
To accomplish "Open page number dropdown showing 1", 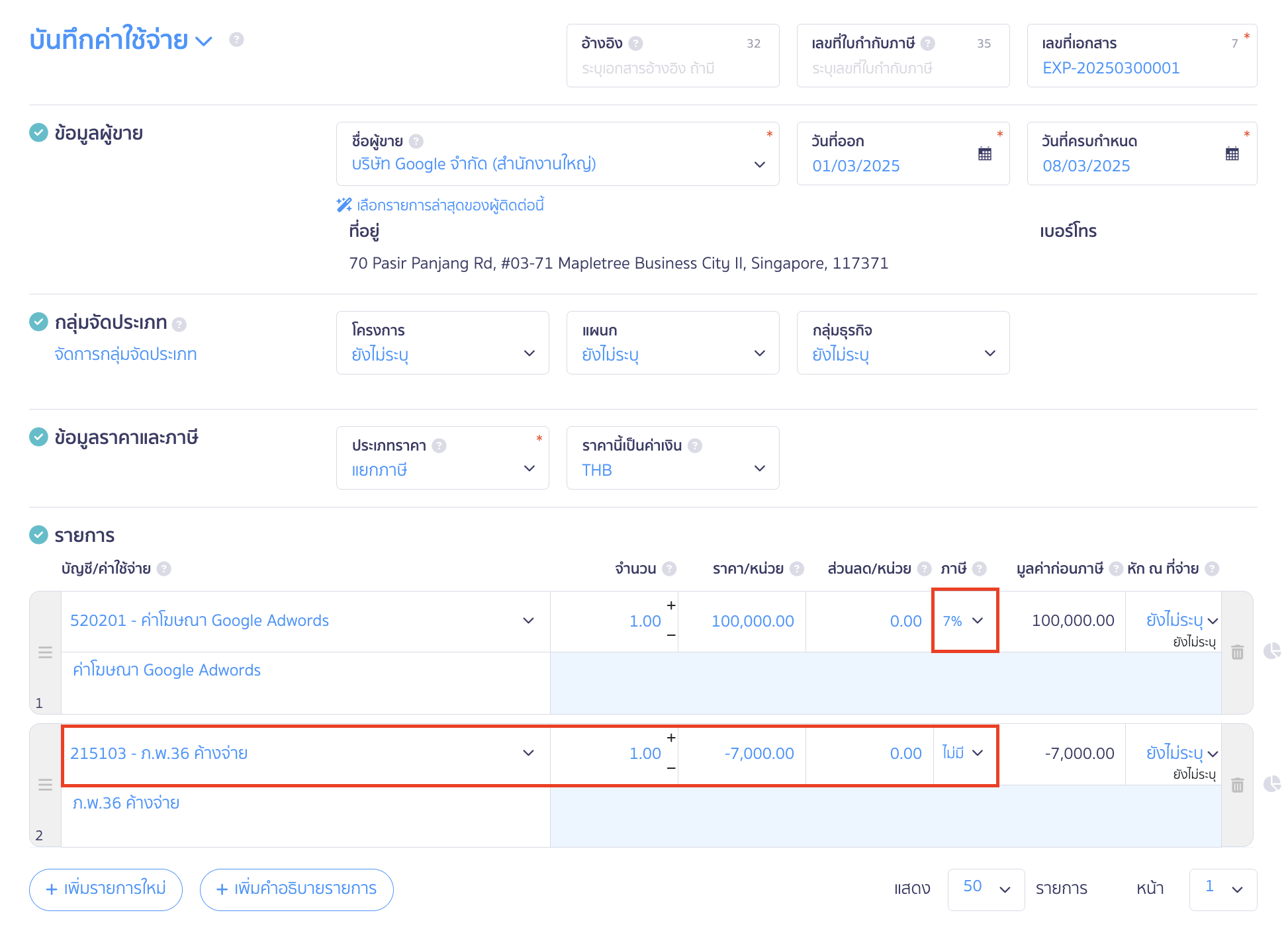I will point(1223,889).
